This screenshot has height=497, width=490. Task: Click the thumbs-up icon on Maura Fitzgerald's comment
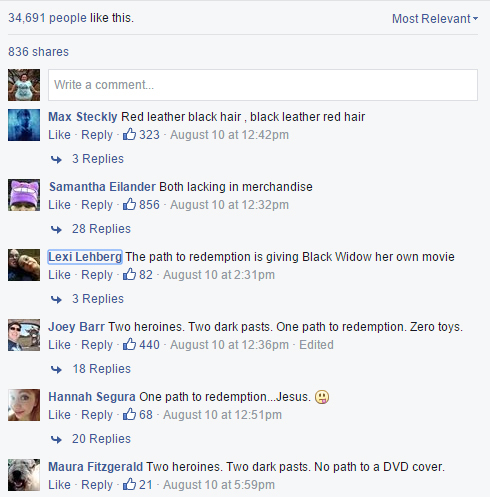coord(129,484)
